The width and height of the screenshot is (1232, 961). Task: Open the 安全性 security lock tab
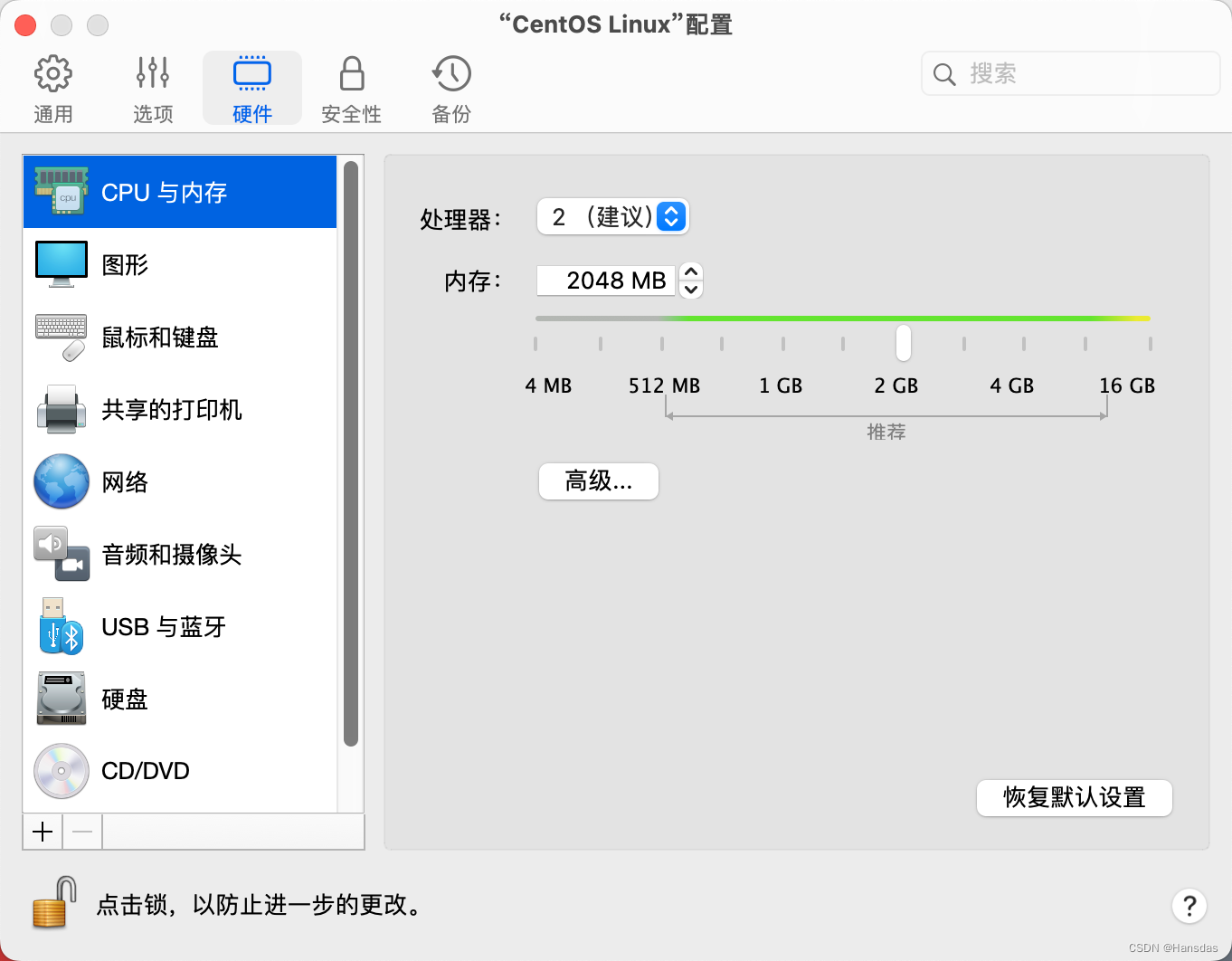352,89
